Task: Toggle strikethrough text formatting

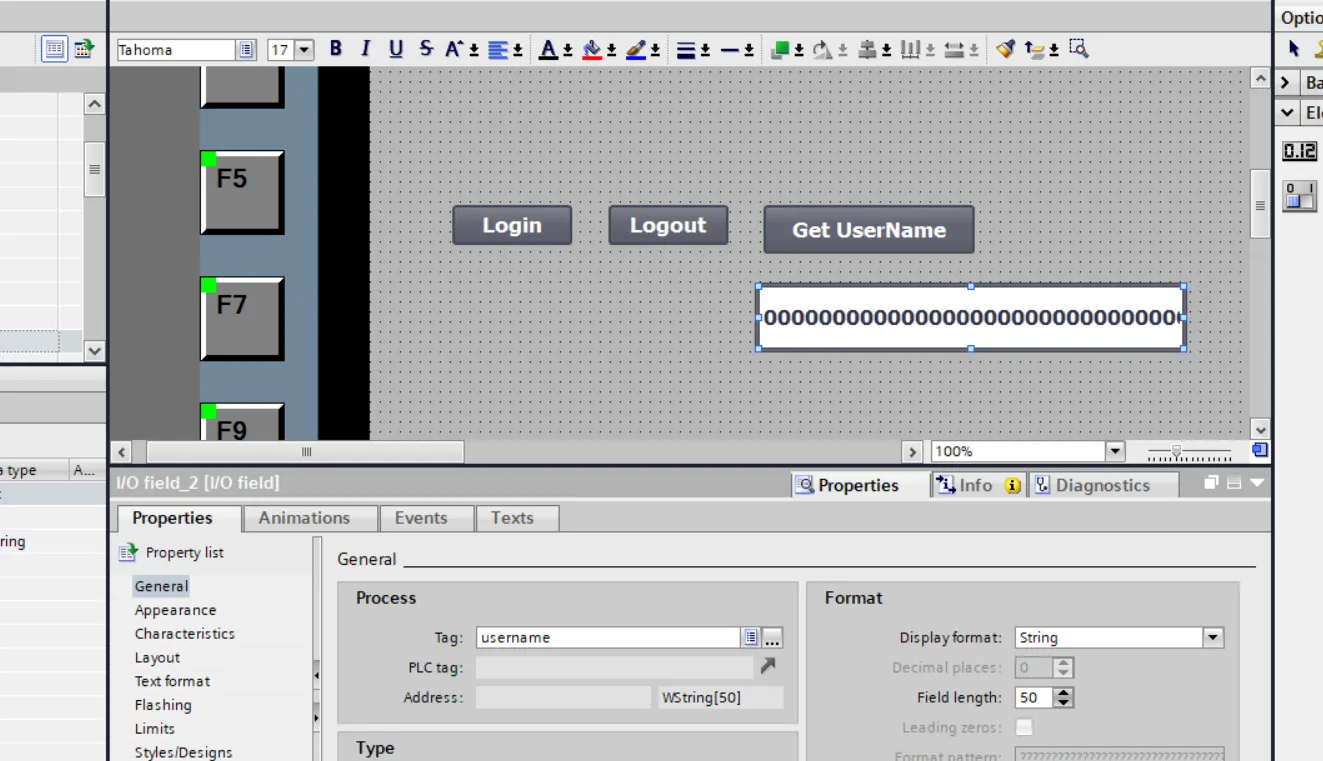Action: coord(426,49)
